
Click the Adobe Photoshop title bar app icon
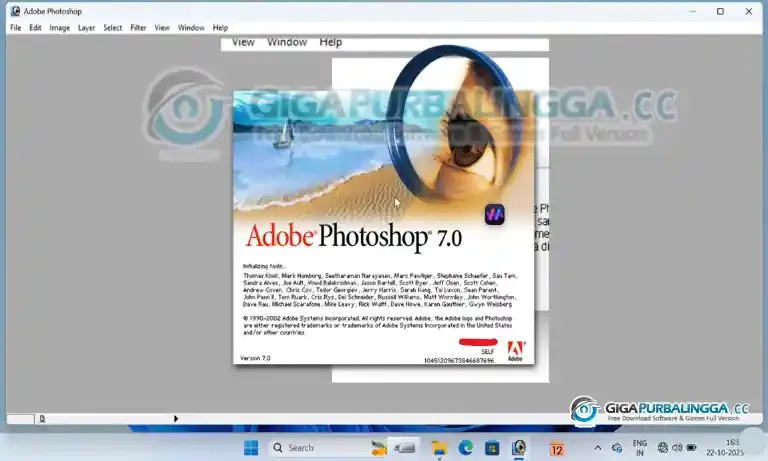click(16, 11)
